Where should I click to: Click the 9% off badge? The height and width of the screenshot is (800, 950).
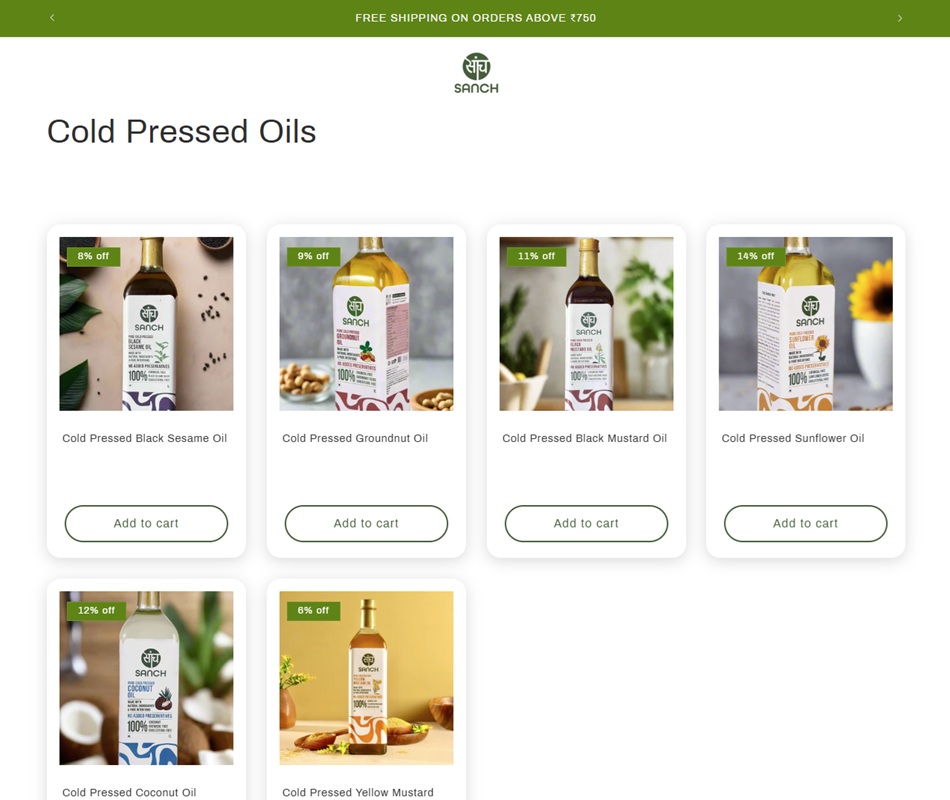[313, 256]
